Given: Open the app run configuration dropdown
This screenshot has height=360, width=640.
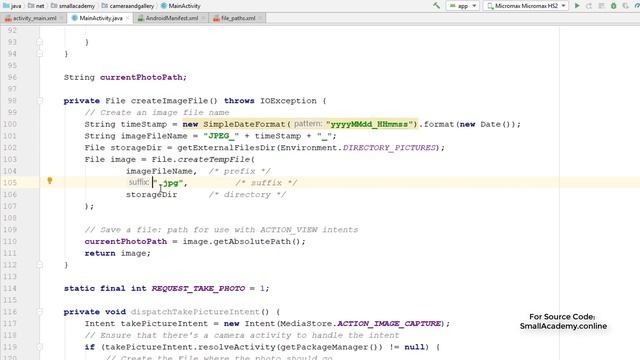Looking at the screenshot, I should coord(462,6).
